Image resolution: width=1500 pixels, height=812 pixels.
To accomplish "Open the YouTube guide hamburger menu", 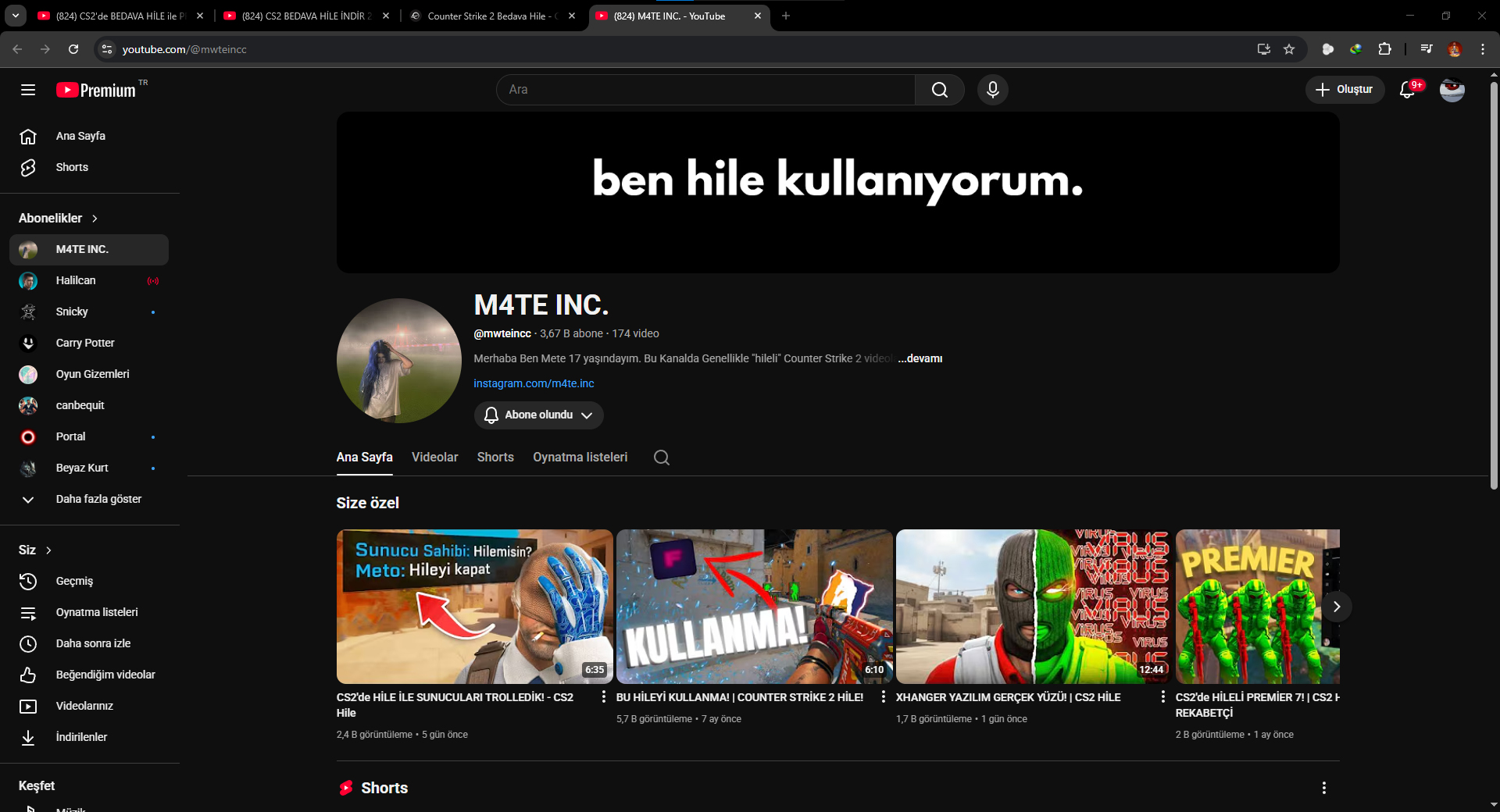I will (x=28, y=90).
